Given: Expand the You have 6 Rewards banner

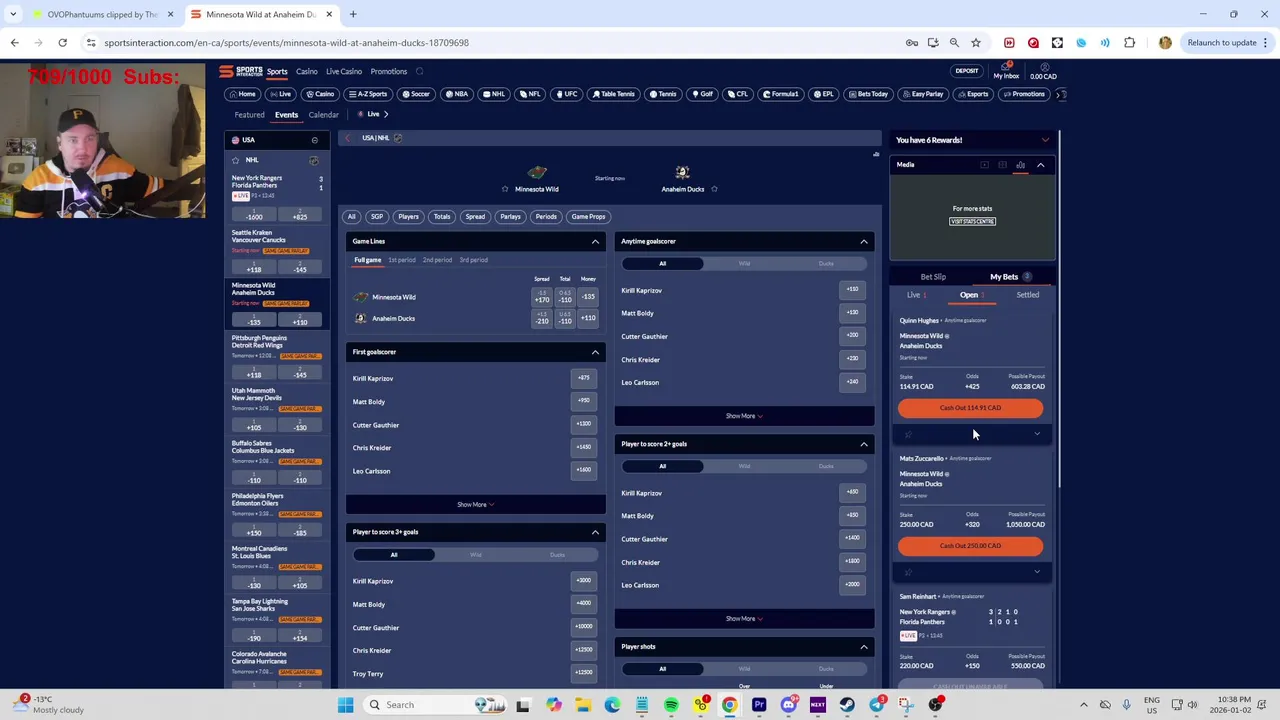Looking at the screenshot, I should [x=1046, y=140].
